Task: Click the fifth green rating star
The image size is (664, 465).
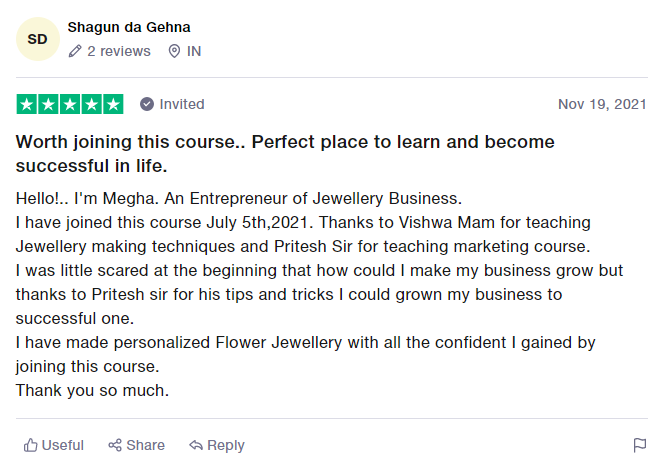Action: 113,104
